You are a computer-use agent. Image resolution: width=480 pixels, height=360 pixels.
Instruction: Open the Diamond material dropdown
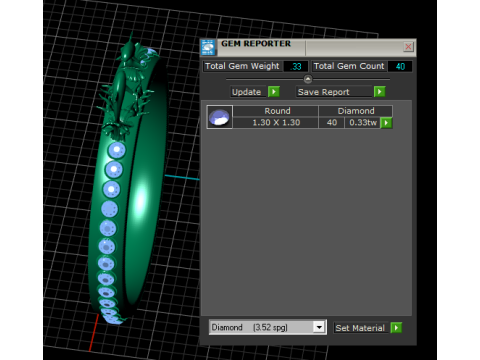tap(319, 327)
